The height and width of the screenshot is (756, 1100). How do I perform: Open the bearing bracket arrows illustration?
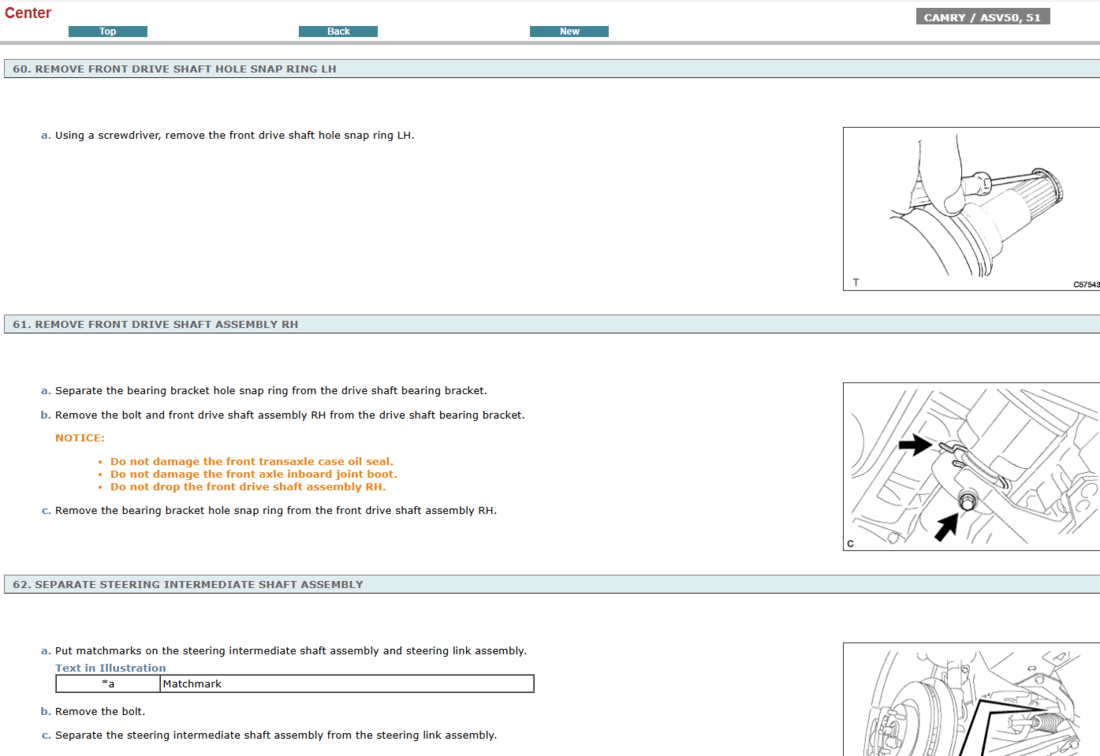pos(970,465)
